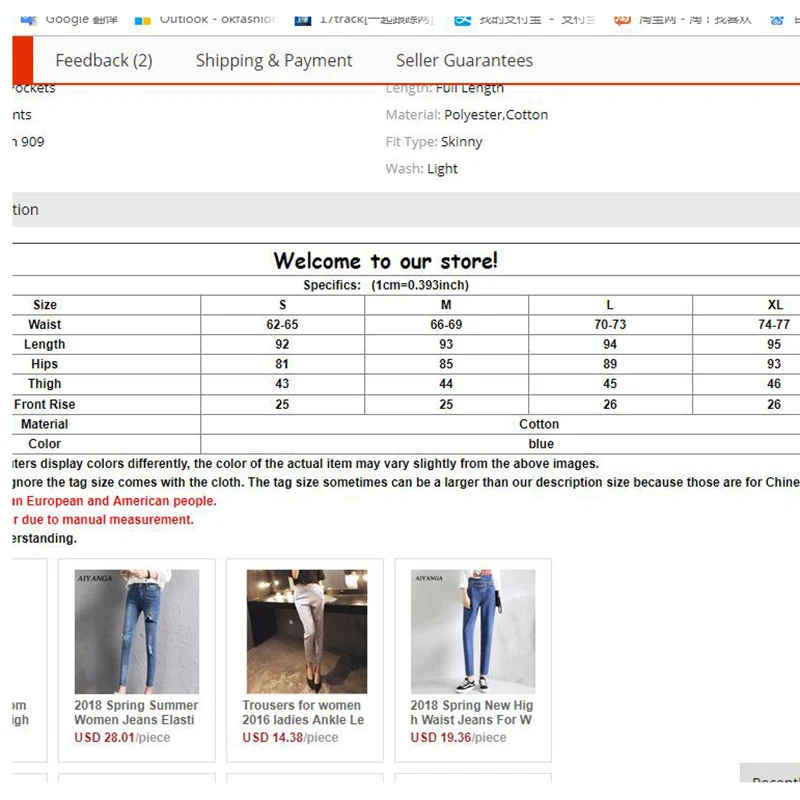
Task: Open the Seller Guarantees tab
Action: (464, 60)
